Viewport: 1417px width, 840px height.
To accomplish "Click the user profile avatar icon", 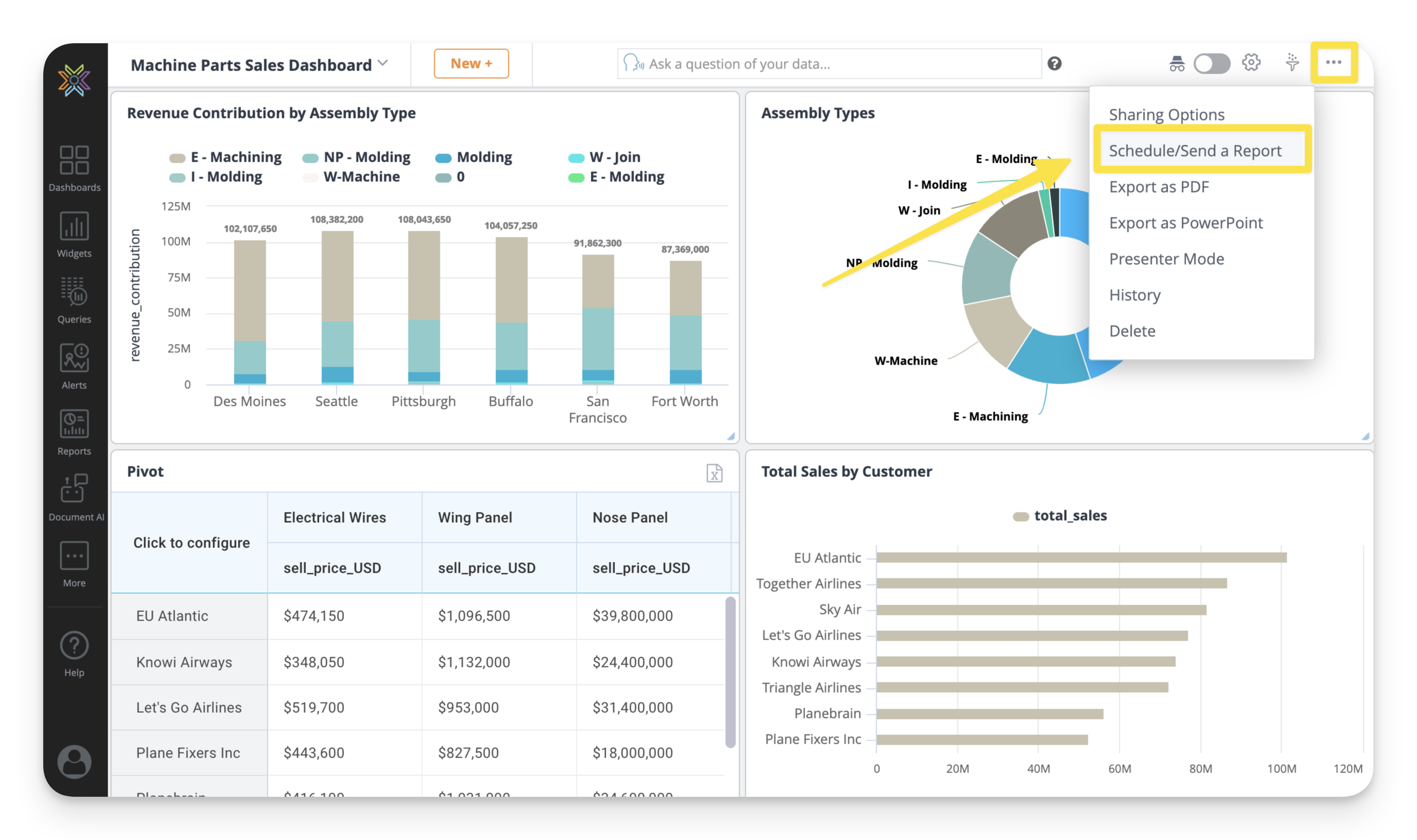I will (x=74, y=761).
